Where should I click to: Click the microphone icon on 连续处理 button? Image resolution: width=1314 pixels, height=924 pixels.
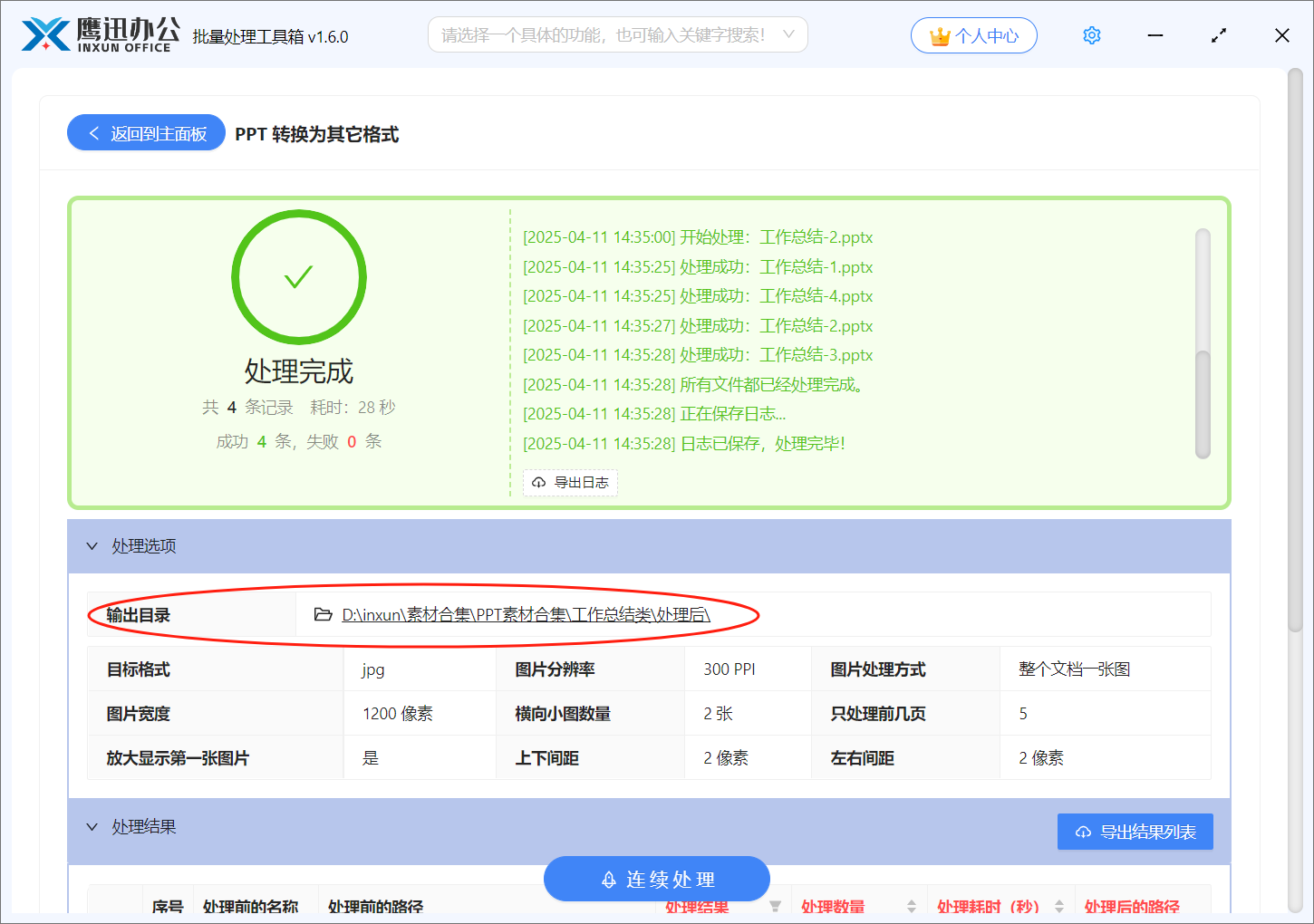tap(607, 879)
